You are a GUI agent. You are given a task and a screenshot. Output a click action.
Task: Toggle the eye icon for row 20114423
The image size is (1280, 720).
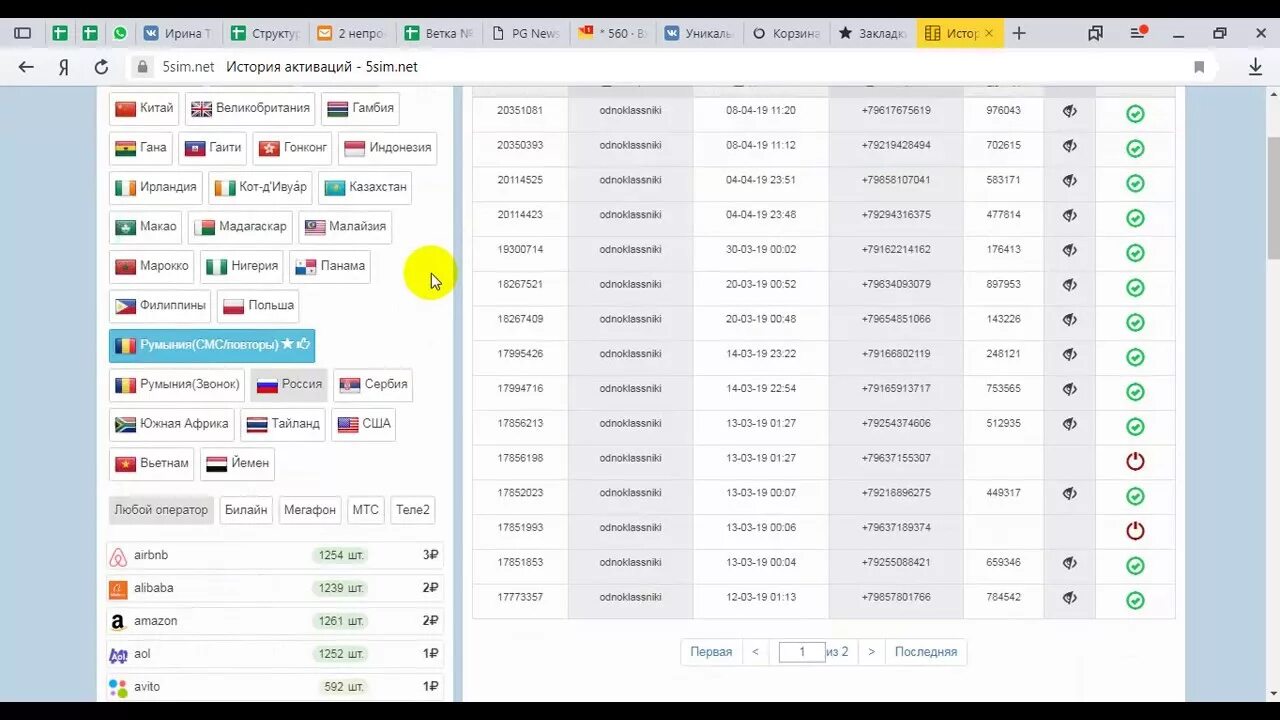1070,215
